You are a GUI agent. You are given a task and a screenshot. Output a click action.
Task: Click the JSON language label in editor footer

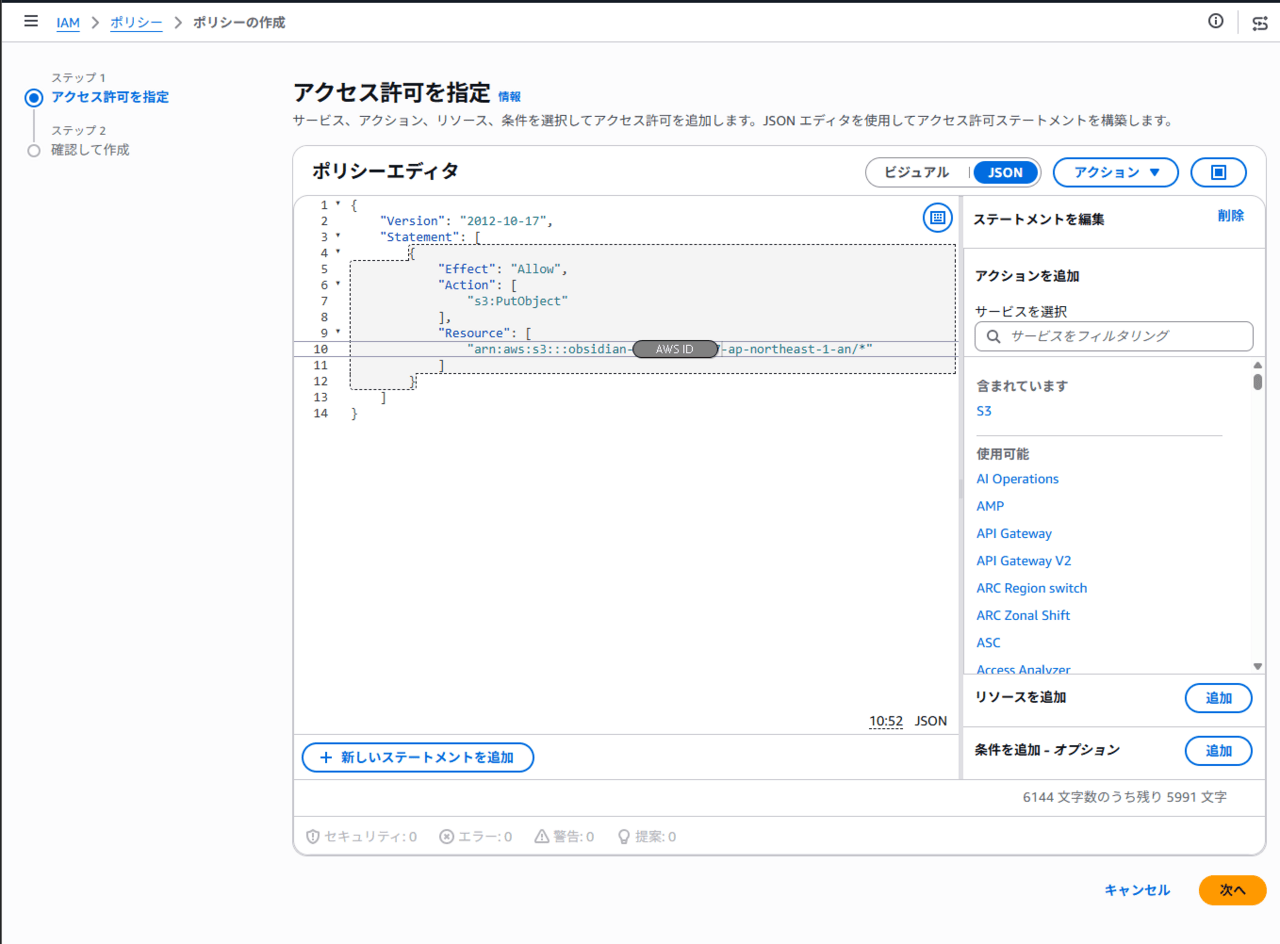[x=931, y=721]
